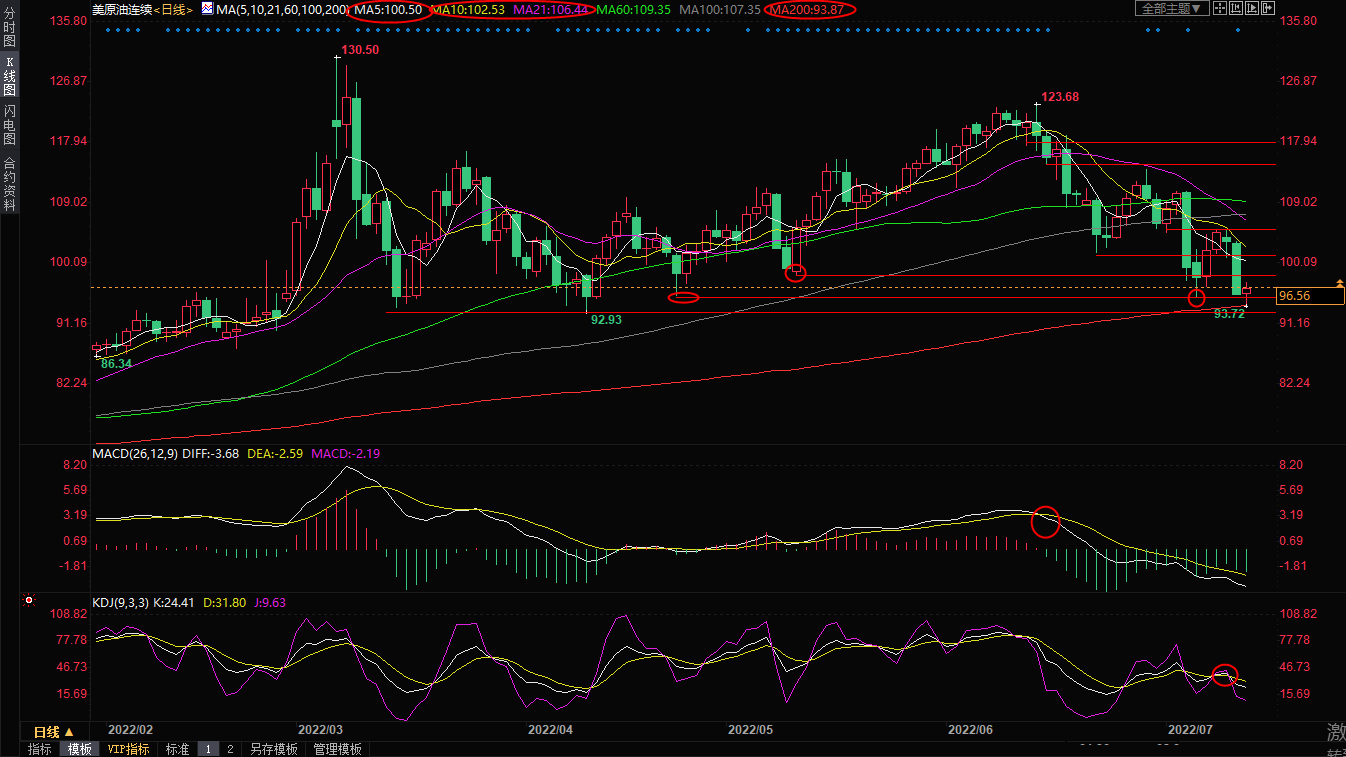This screenshot has height=757, width=1346.
Task: Open the 全部主题 dropdown
Action: (1173, 9)
